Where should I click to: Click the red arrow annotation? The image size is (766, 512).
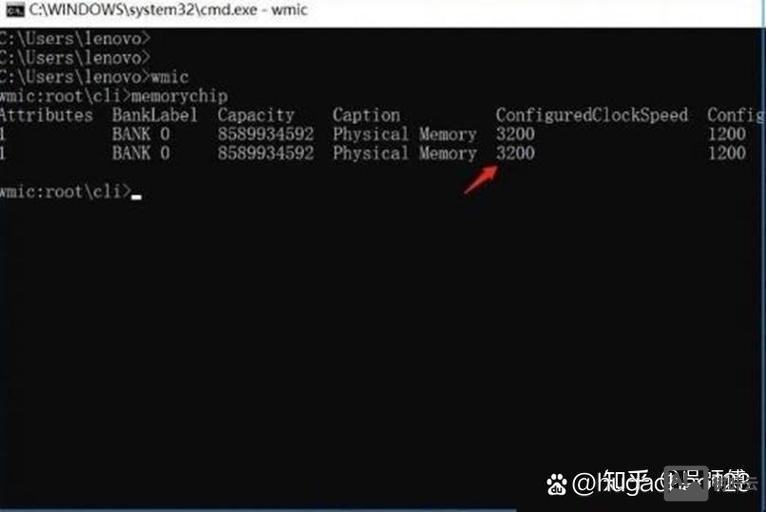[x=481, y=180]
